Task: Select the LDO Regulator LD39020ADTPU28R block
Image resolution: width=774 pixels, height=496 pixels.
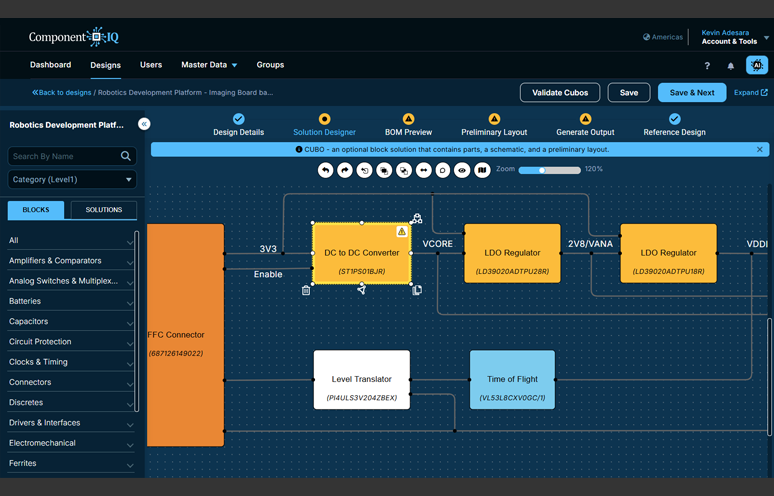Action: click(x=512, y=253)
